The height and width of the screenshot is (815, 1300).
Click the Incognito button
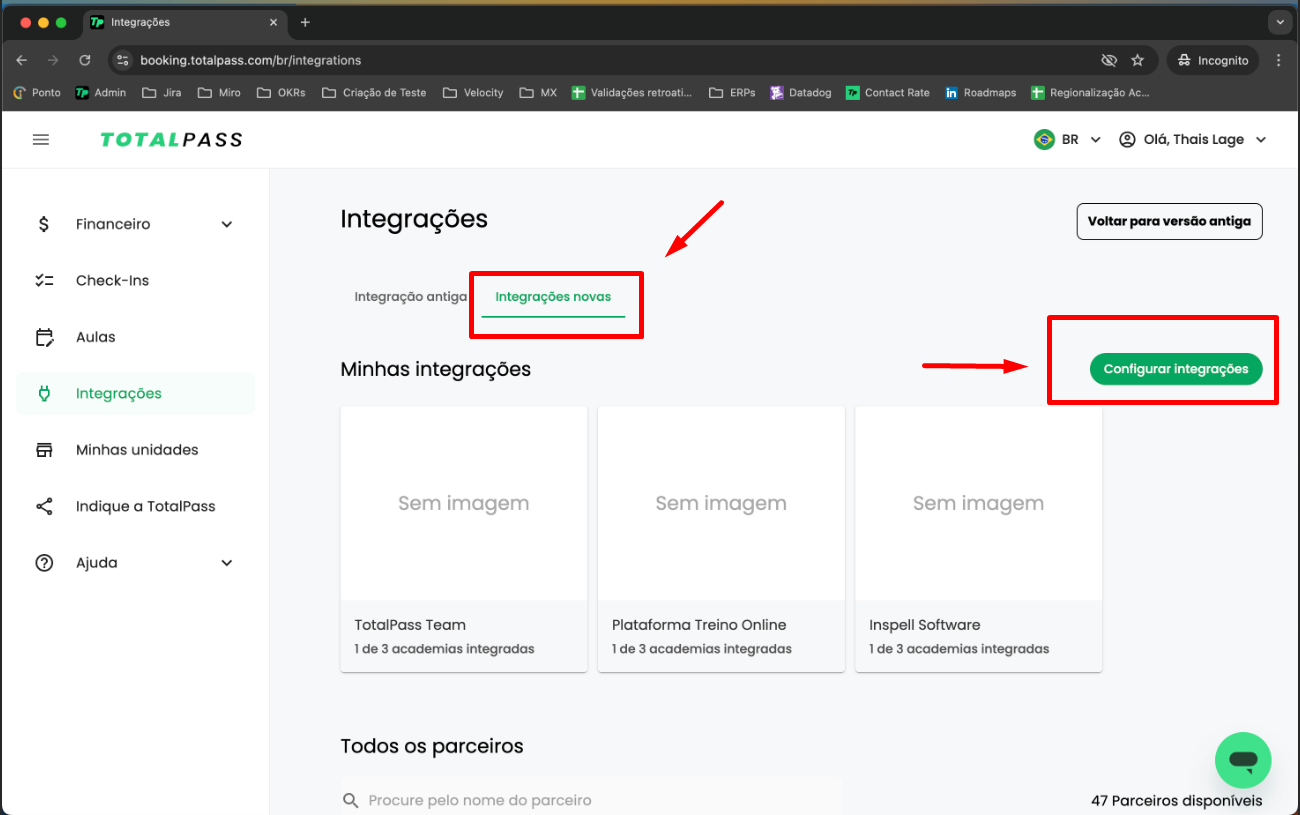pyautogui.click(x=1212, y=60)
